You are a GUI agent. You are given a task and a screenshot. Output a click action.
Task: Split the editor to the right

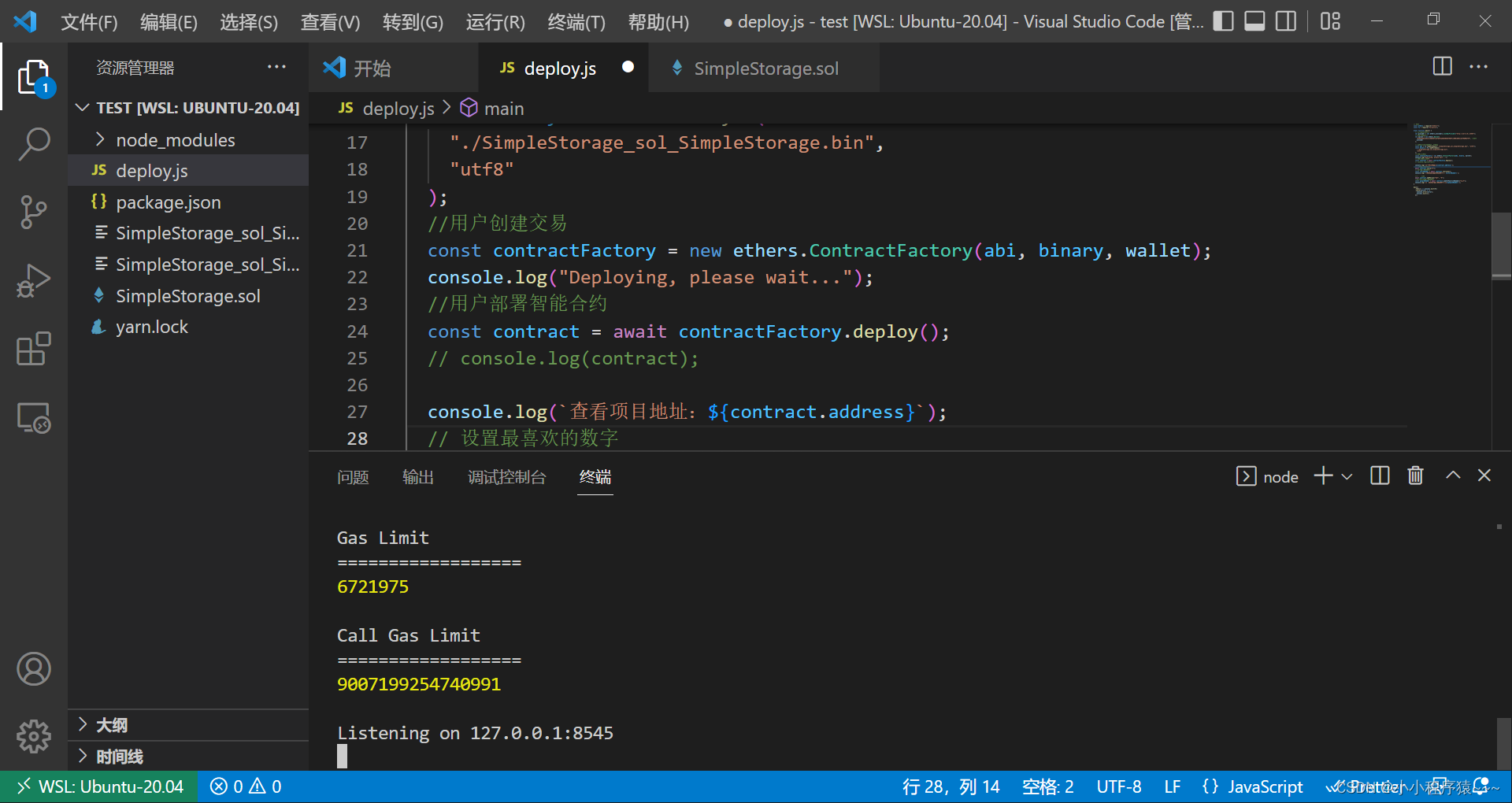tap(1442, 67)
